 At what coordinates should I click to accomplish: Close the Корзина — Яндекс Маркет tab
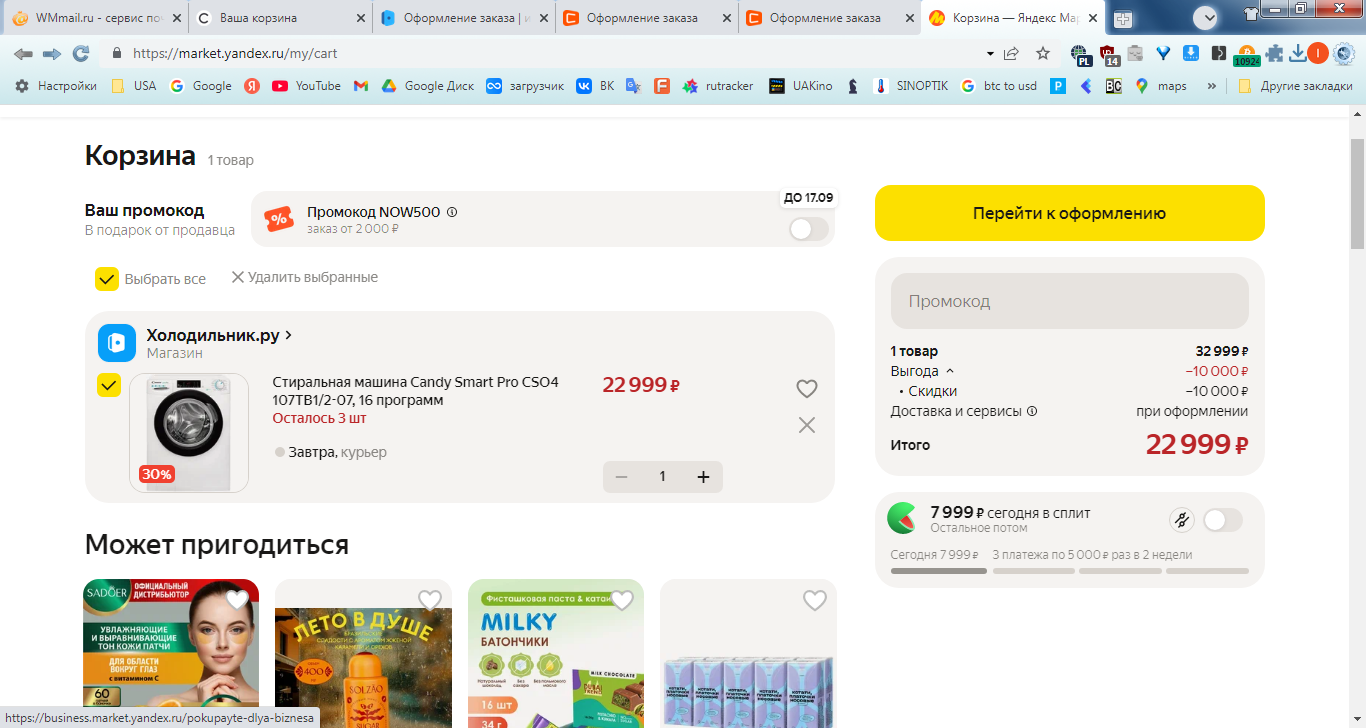(1093, 17)
